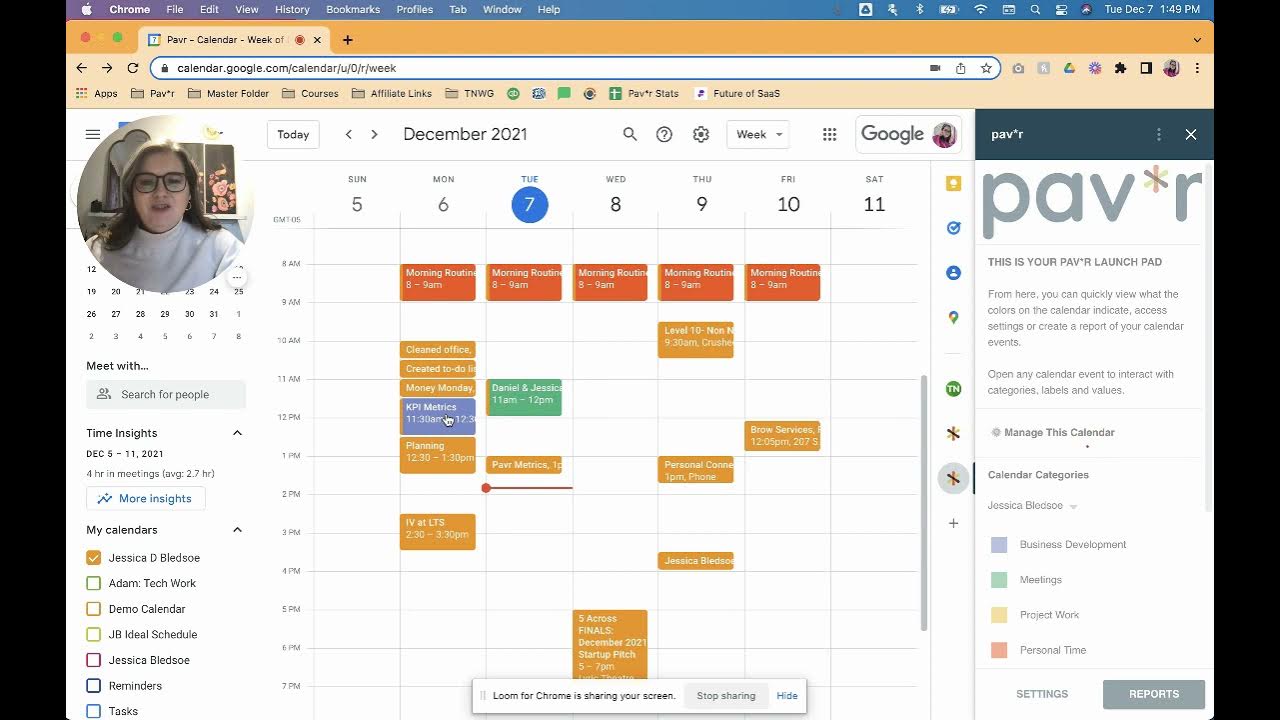This screenshot has height=720, width=1280.
Task: Hide the Loom sharing bar
Action: (787, 696)
